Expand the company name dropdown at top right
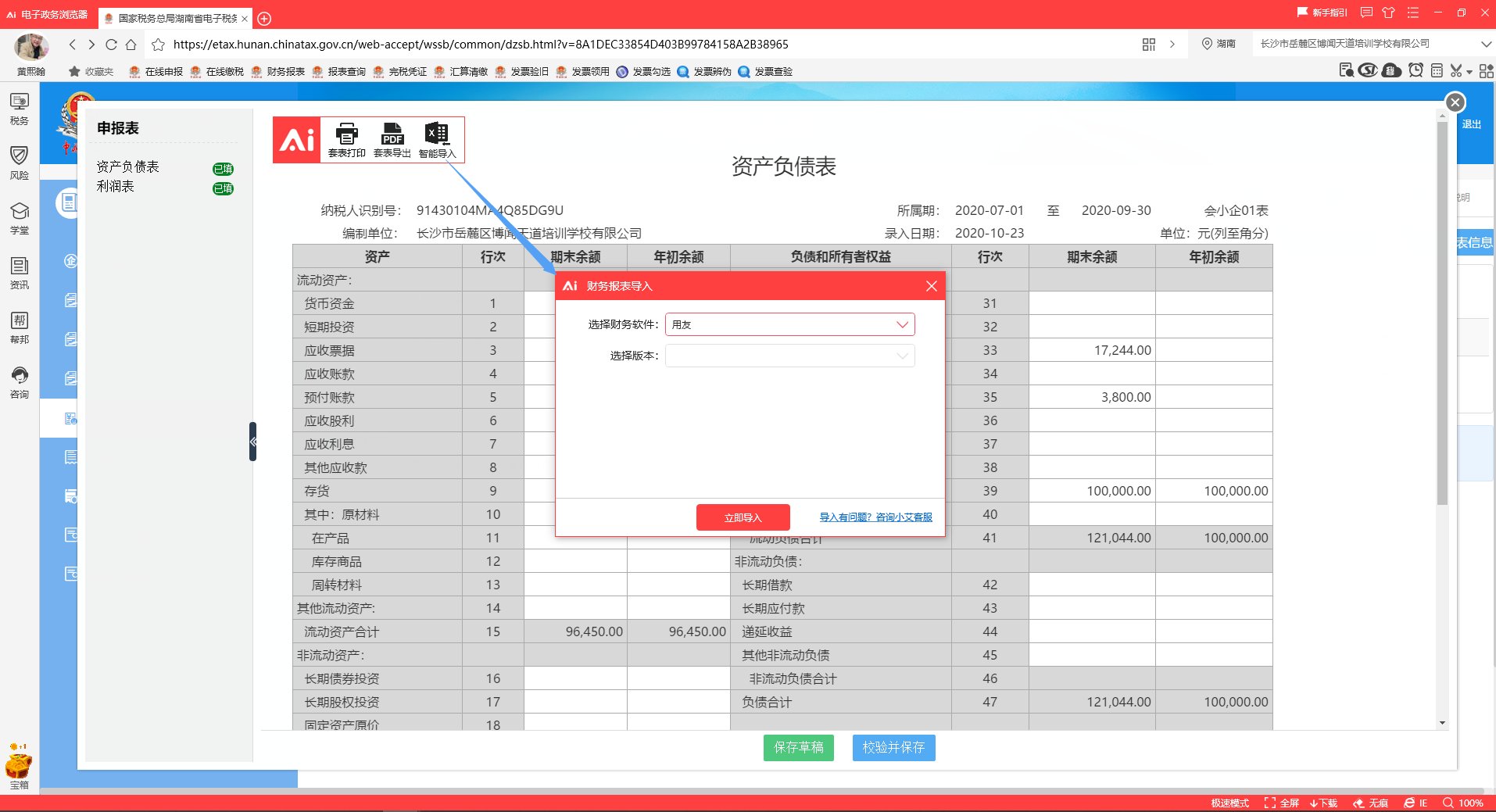Screen dimensions: 1496x812 [1485, 44]
